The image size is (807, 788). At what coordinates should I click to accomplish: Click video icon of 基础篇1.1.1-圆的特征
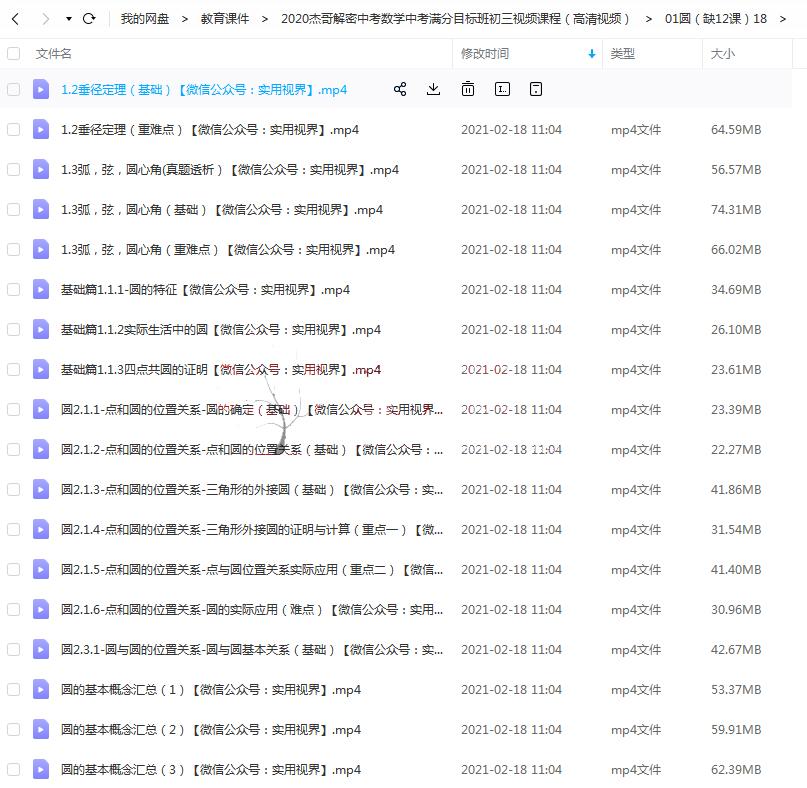tap(41, 289)
